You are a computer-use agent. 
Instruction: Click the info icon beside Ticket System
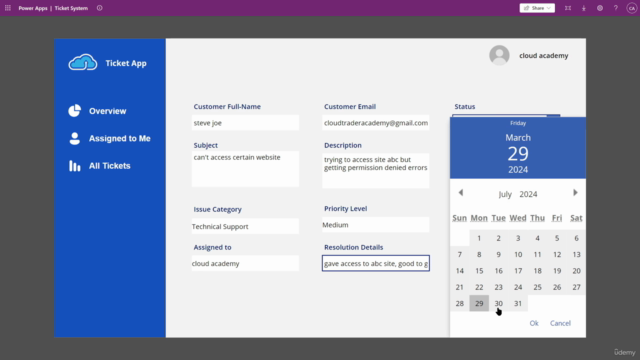point(100,8)
